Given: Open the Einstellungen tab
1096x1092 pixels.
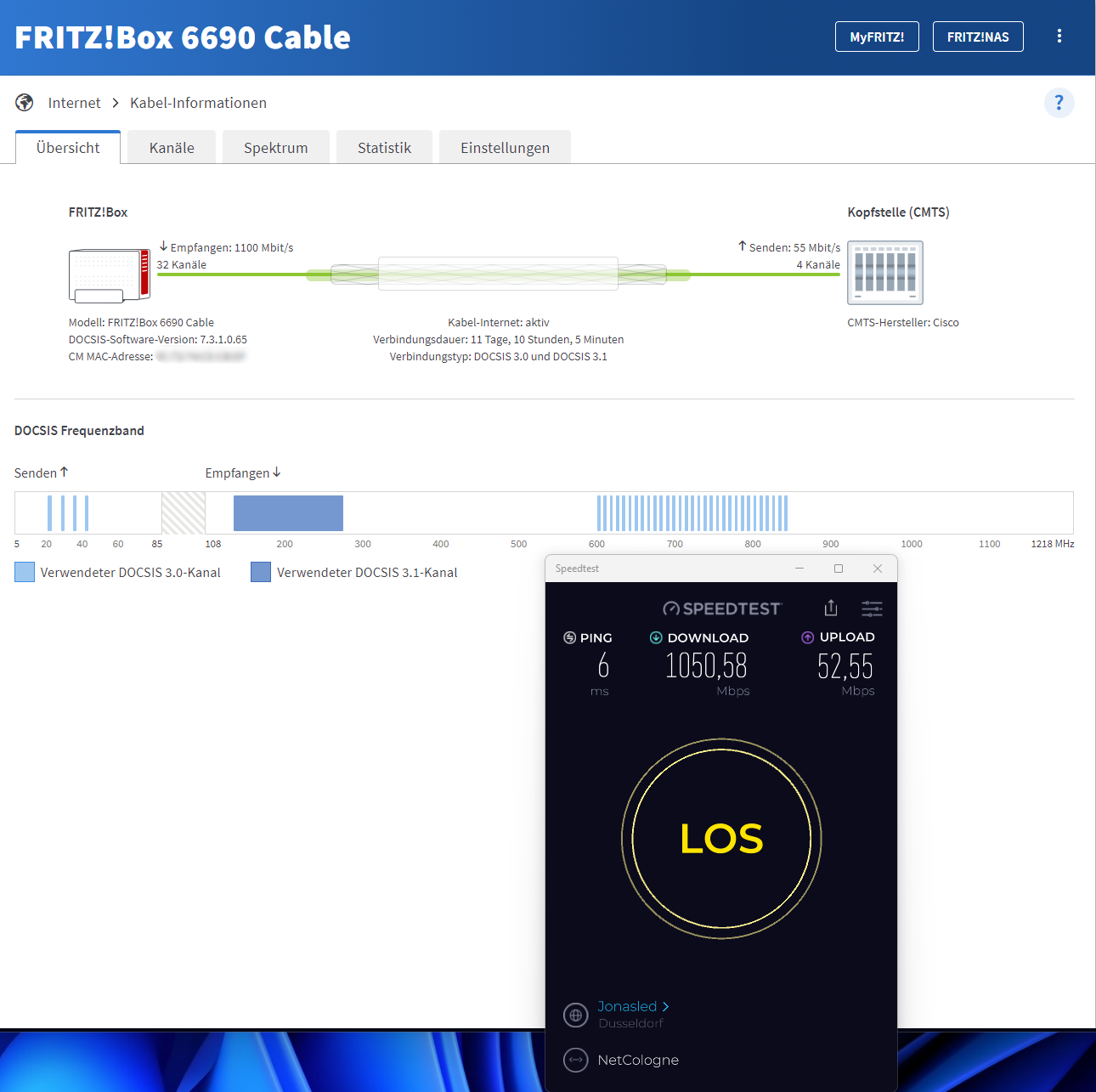Looking at the screenshot, I should coord(505,147).
